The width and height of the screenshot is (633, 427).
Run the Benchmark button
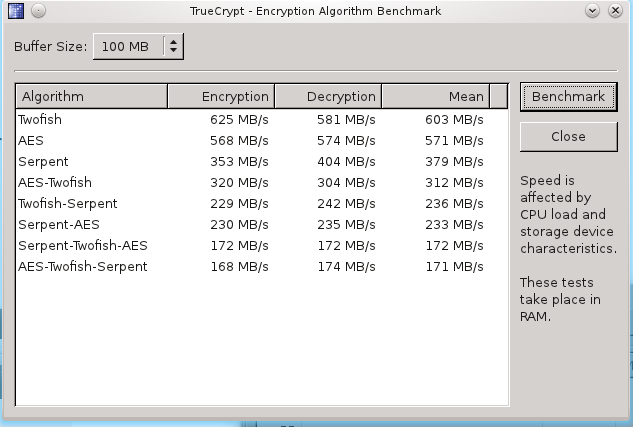[x=568, y=97]
